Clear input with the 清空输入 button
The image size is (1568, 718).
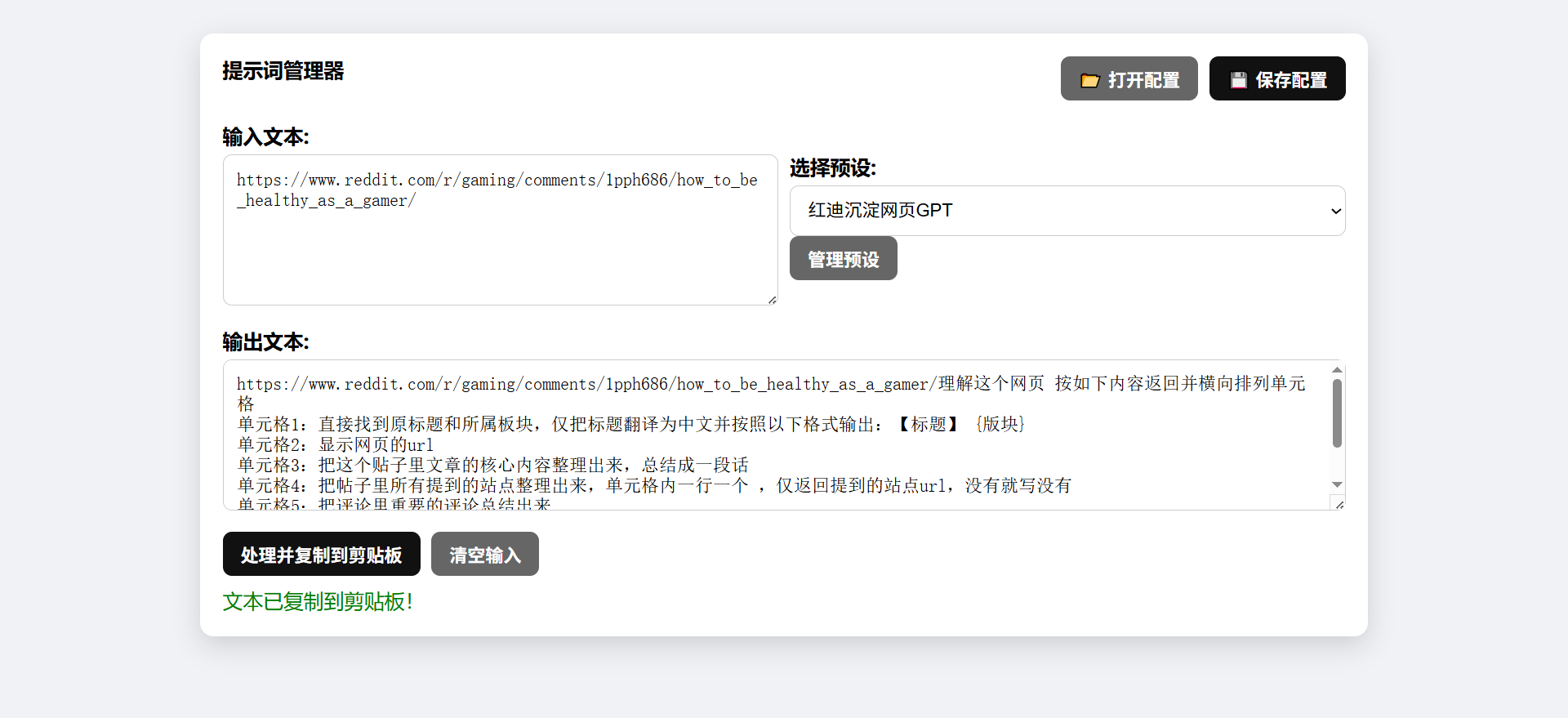pos(484,555)
